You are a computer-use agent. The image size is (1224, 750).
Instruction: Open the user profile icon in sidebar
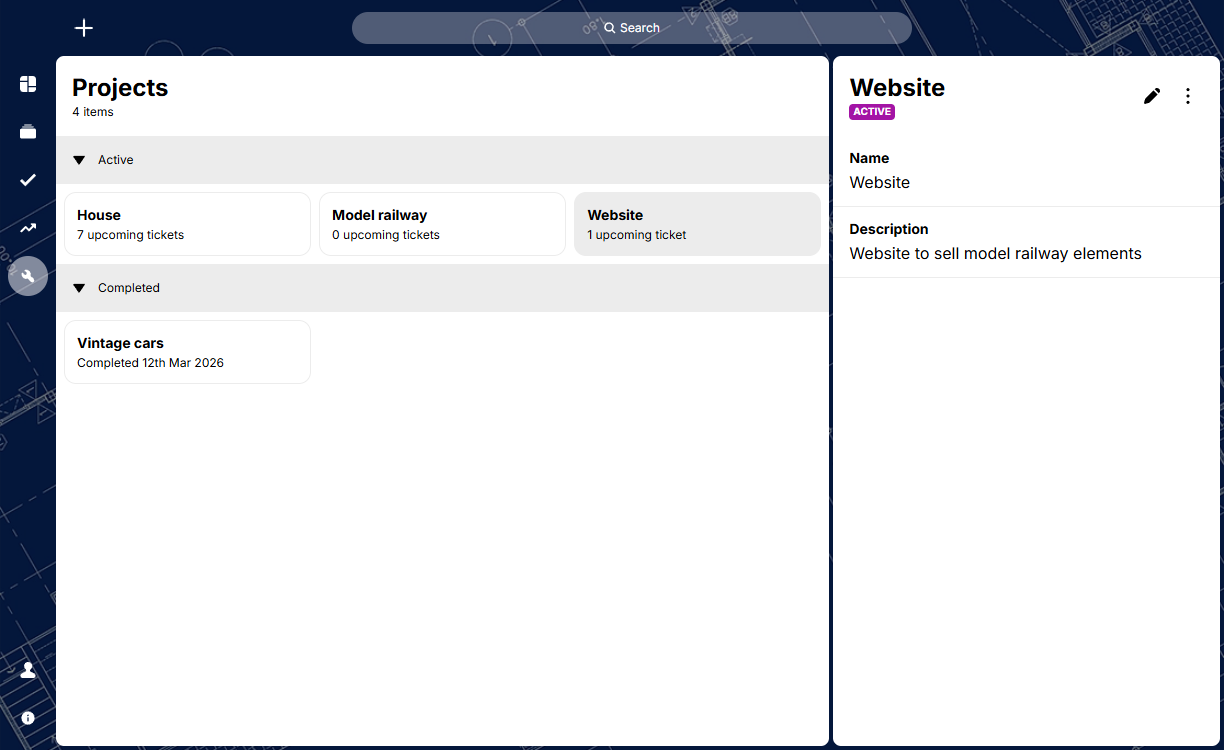[x=28, y=670]
